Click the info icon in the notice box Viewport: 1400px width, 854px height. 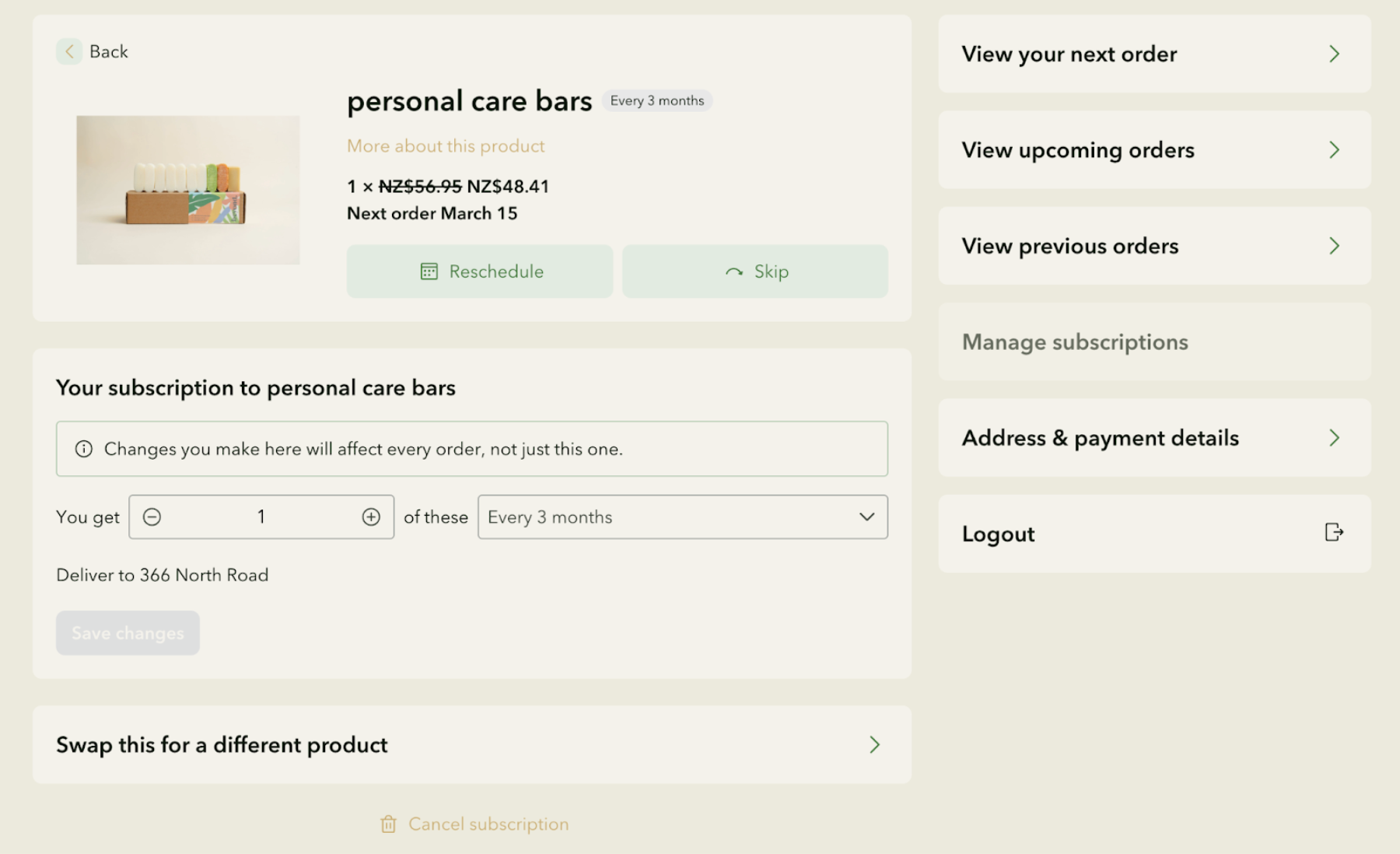(x=84, y=450)
